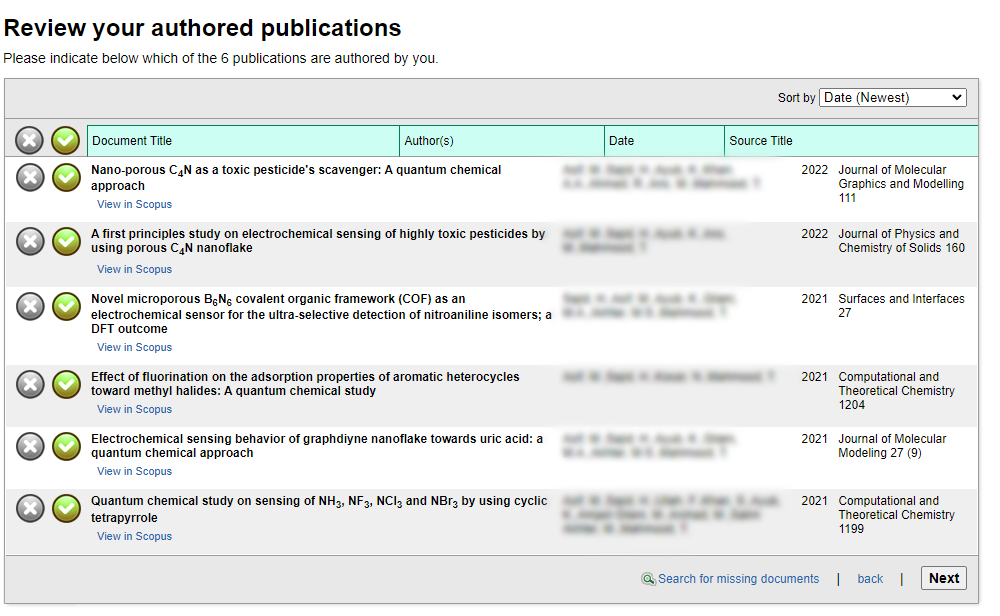Open View in Scopus for B6N6 COF paper
The image size is (1000, 616).
tap(135, 347)
